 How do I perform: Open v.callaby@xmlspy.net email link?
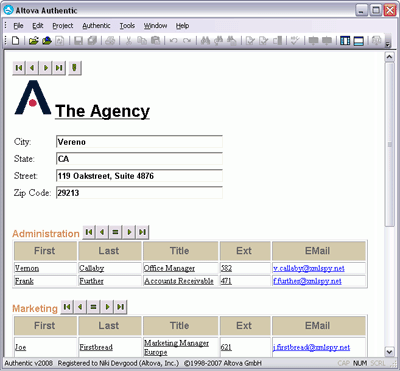(309, 268)
